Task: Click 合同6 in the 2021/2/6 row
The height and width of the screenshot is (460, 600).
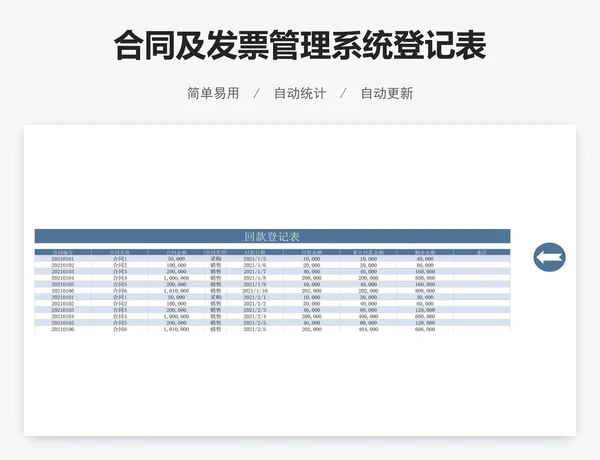Action: [x=120, y=329]
